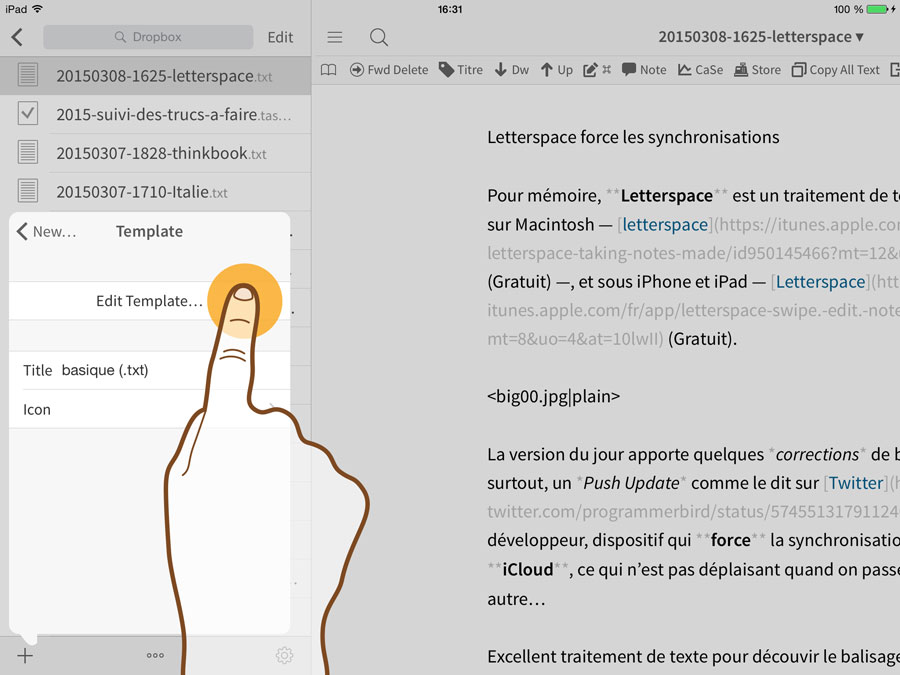The height and width of the screenshot is (675, 900).
Task: Open file 20150307-1828-thinkbook.txt
Action: tap(156, 153)
